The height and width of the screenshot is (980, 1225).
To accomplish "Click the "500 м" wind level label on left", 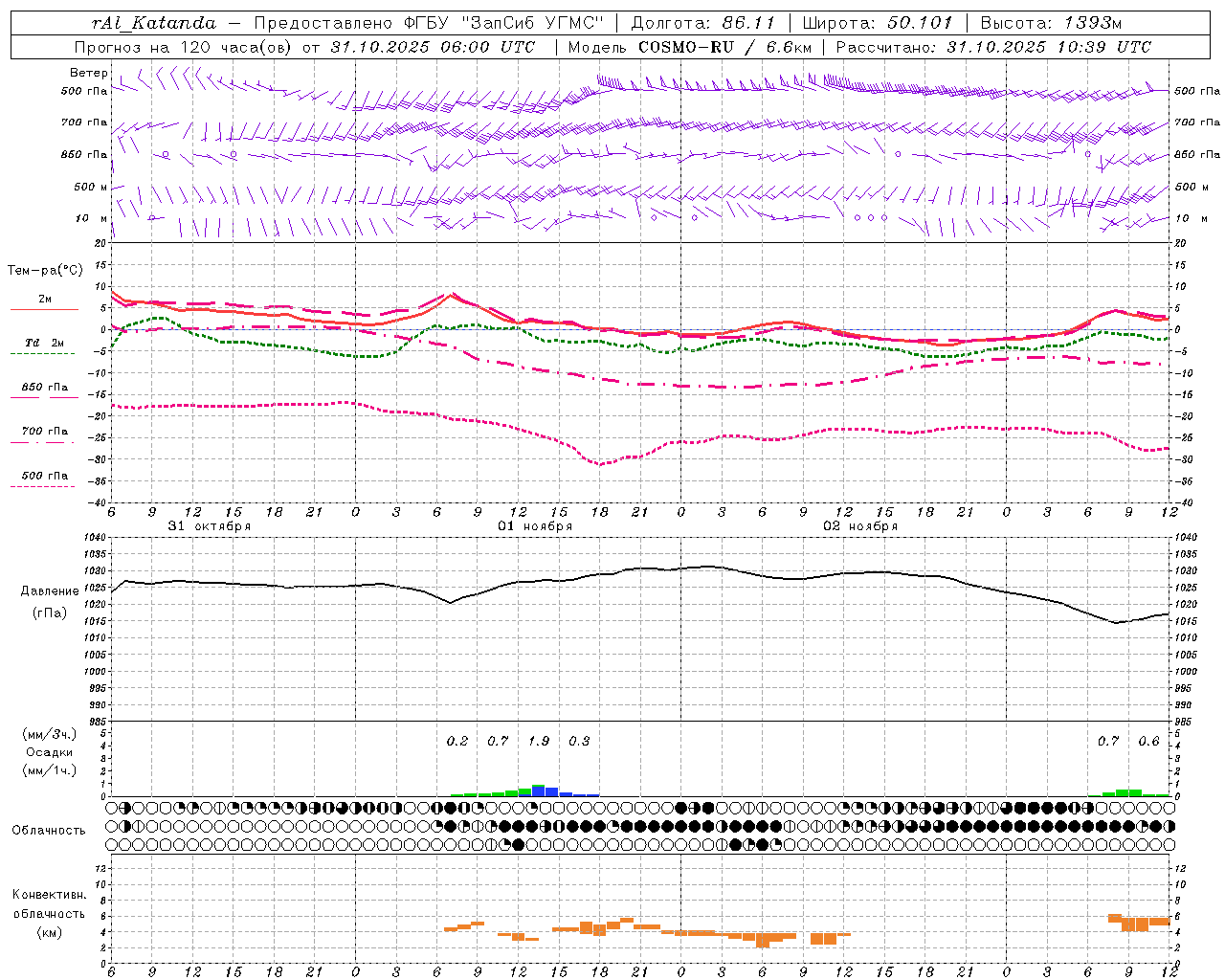I will 91,187.
